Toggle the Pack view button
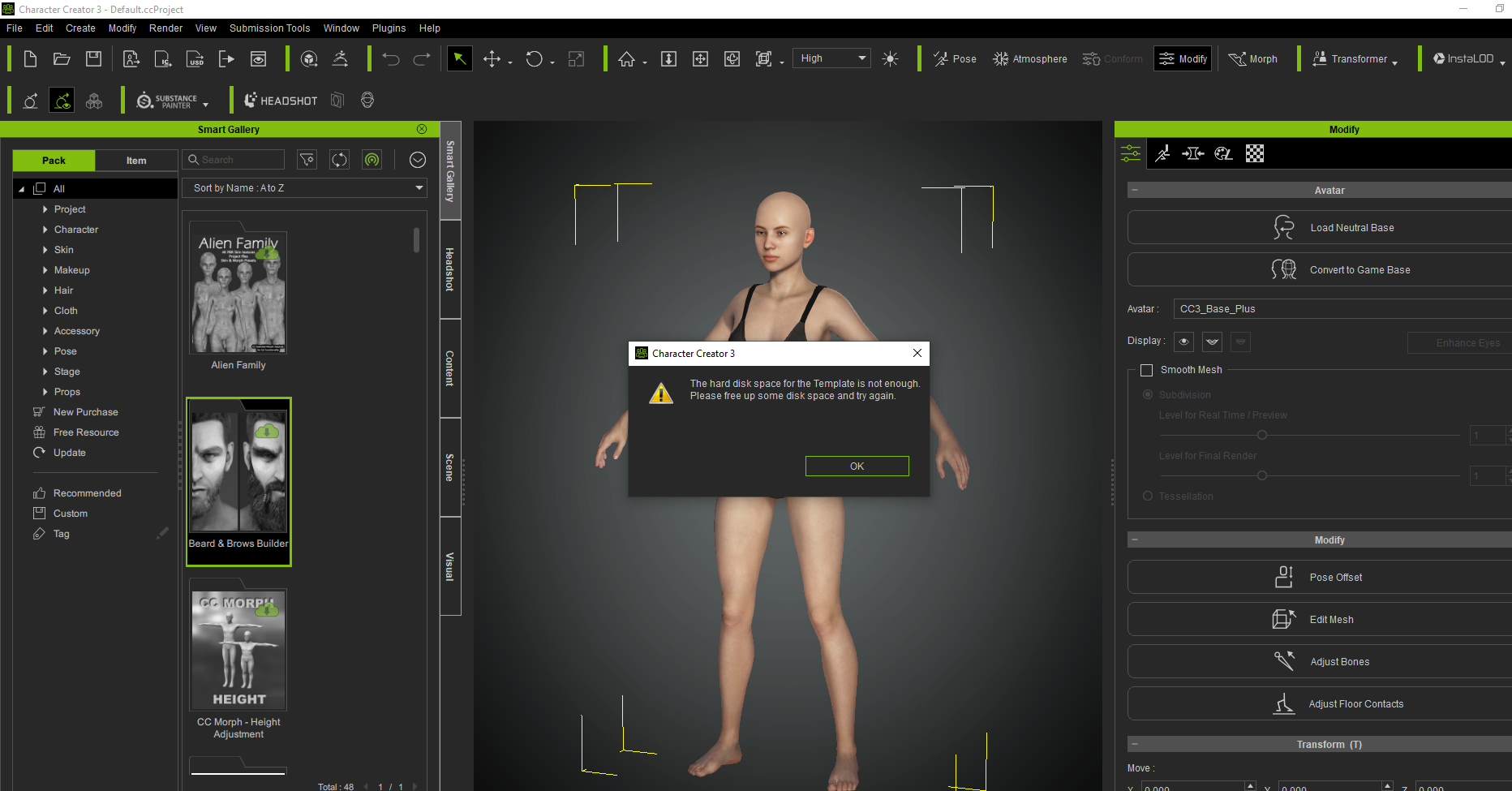 [54, 160]
